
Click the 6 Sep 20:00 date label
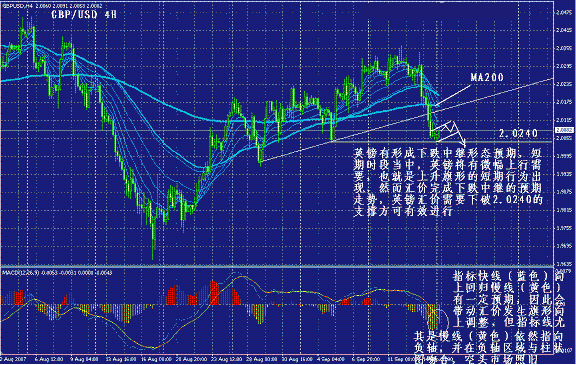[367, 359]
